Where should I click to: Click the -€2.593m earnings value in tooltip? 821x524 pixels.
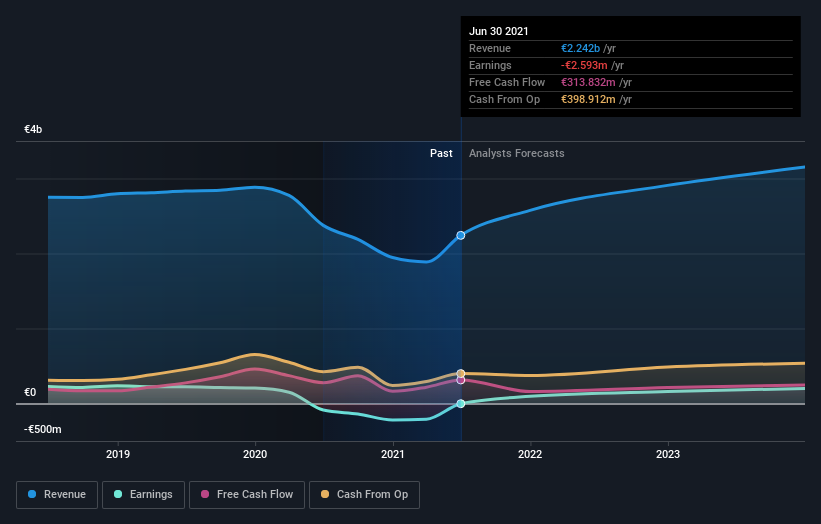[x=584, y=65]
